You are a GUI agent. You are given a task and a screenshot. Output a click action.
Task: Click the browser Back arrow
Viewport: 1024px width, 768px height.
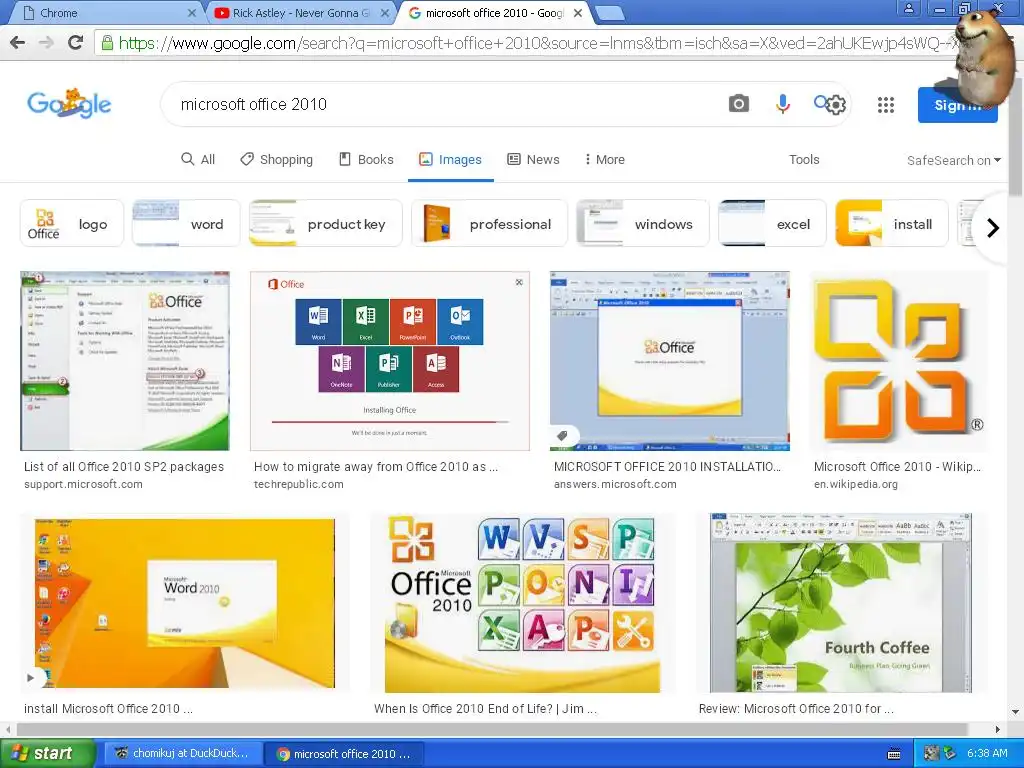point(17,43)
